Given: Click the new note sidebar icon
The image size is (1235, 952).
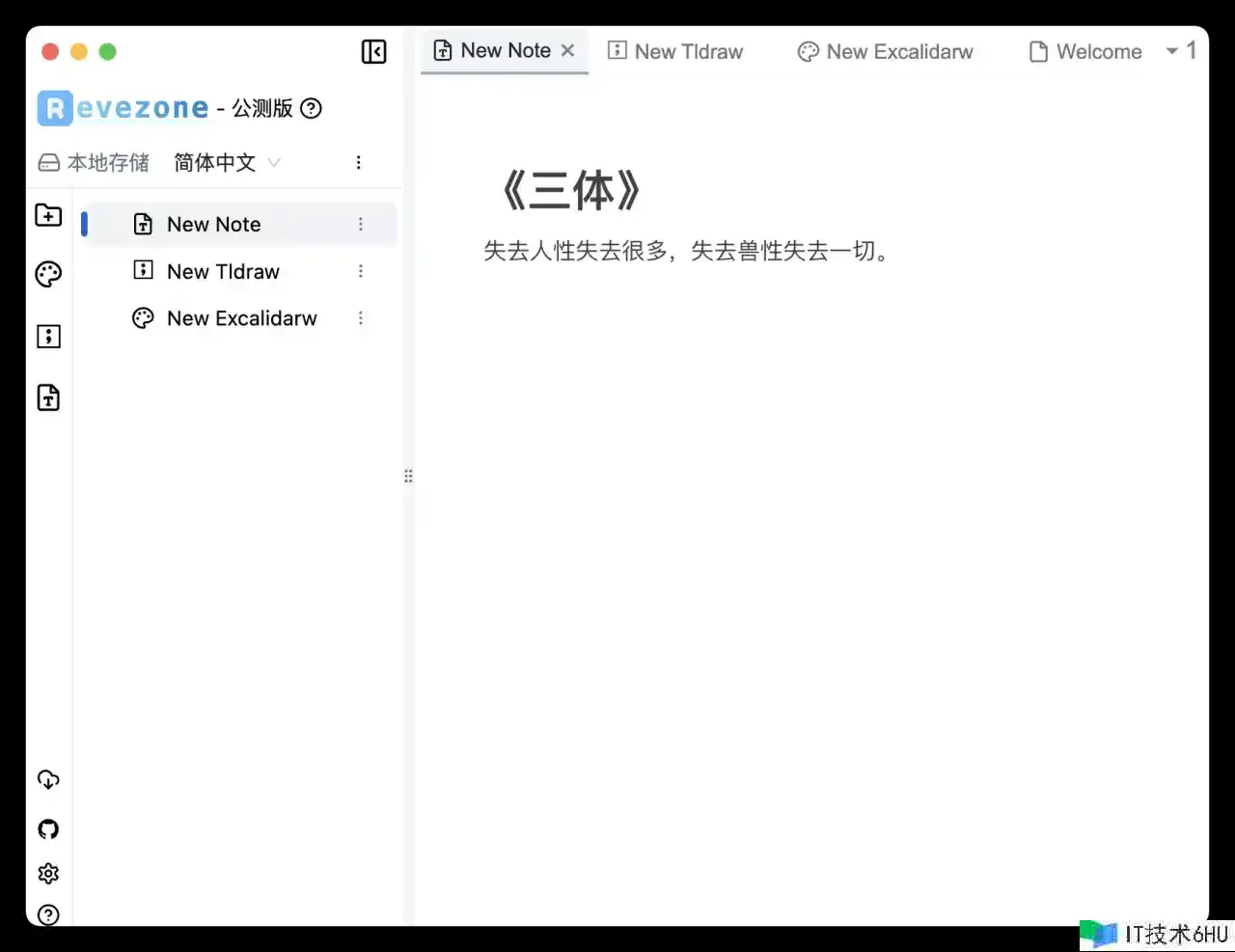Looking at the screenshot, I should pos(48,397).
